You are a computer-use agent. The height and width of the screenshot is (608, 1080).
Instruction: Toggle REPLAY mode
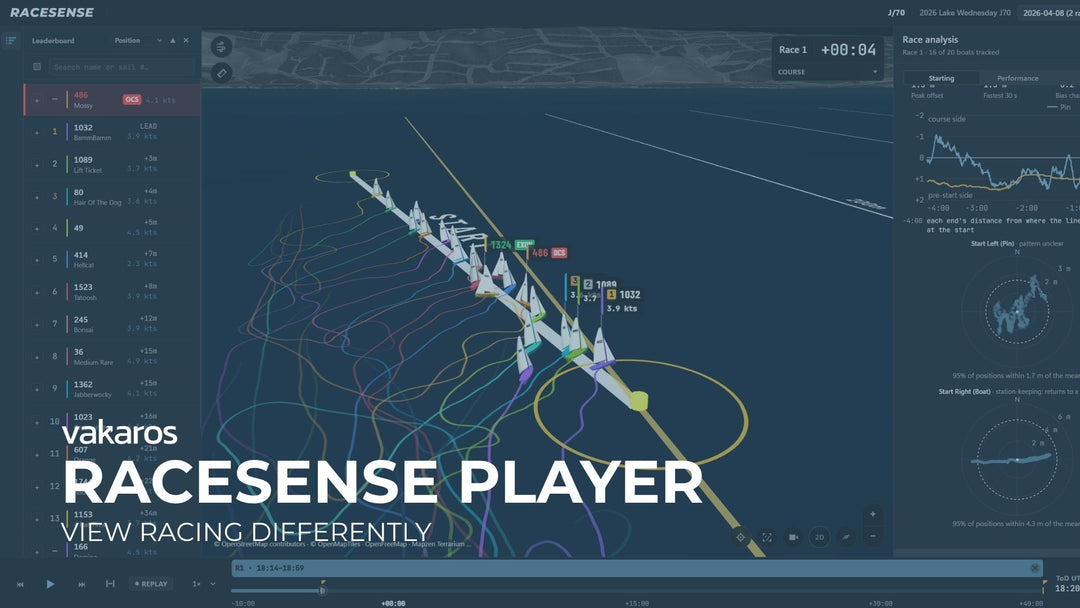(x=151, y=584)
